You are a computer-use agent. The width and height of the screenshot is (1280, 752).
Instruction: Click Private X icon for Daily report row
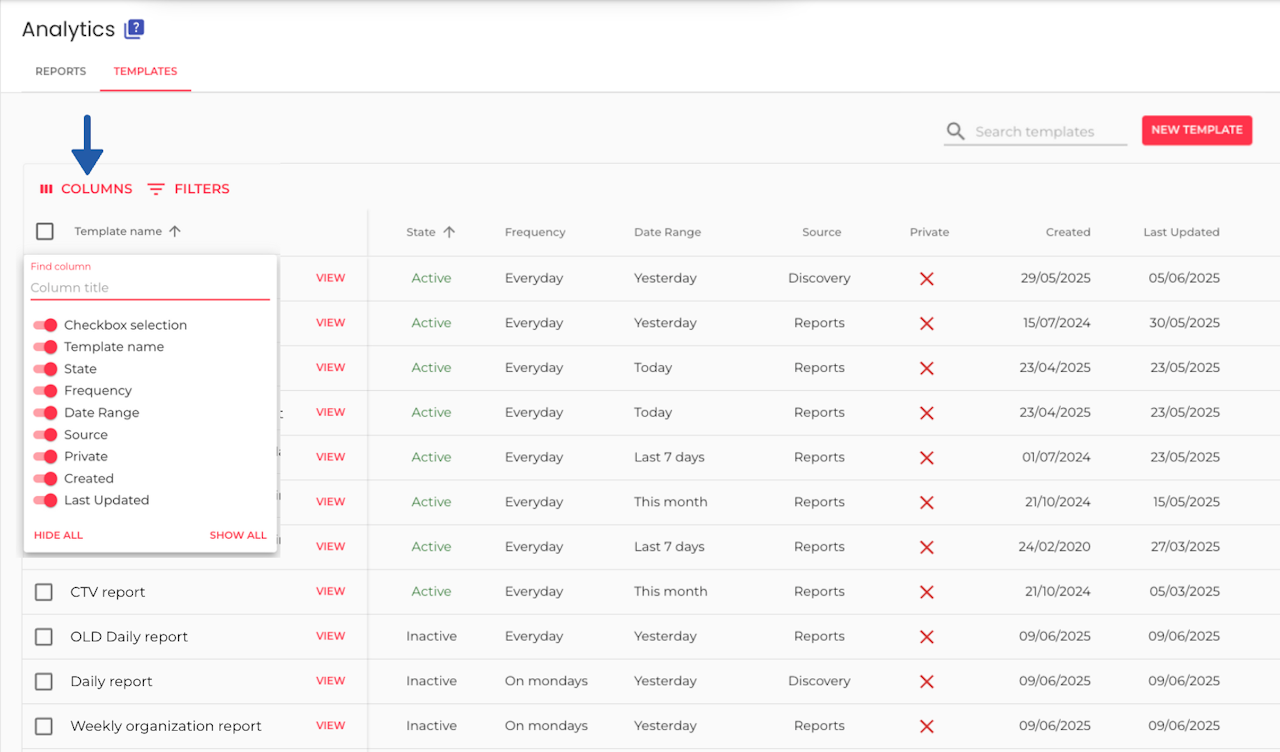click(927, 681)
